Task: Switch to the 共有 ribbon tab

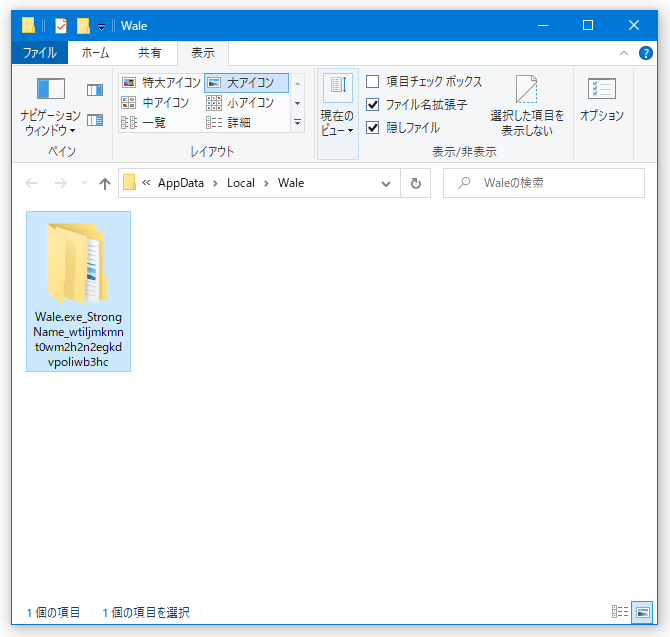Action: pyautogui.click(x=150, y=53)
